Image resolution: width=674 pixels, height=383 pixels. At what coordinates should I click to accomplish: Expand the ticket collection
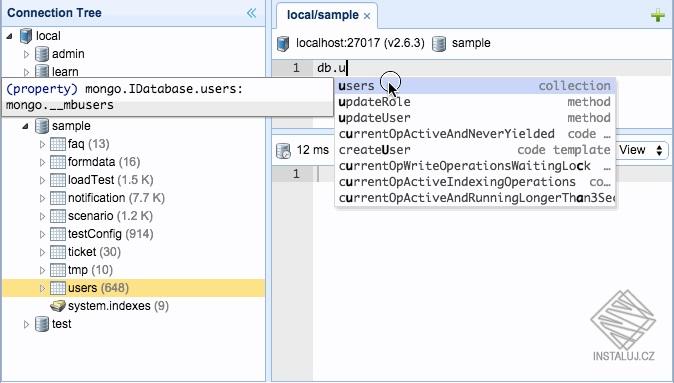tap(42, 252)
